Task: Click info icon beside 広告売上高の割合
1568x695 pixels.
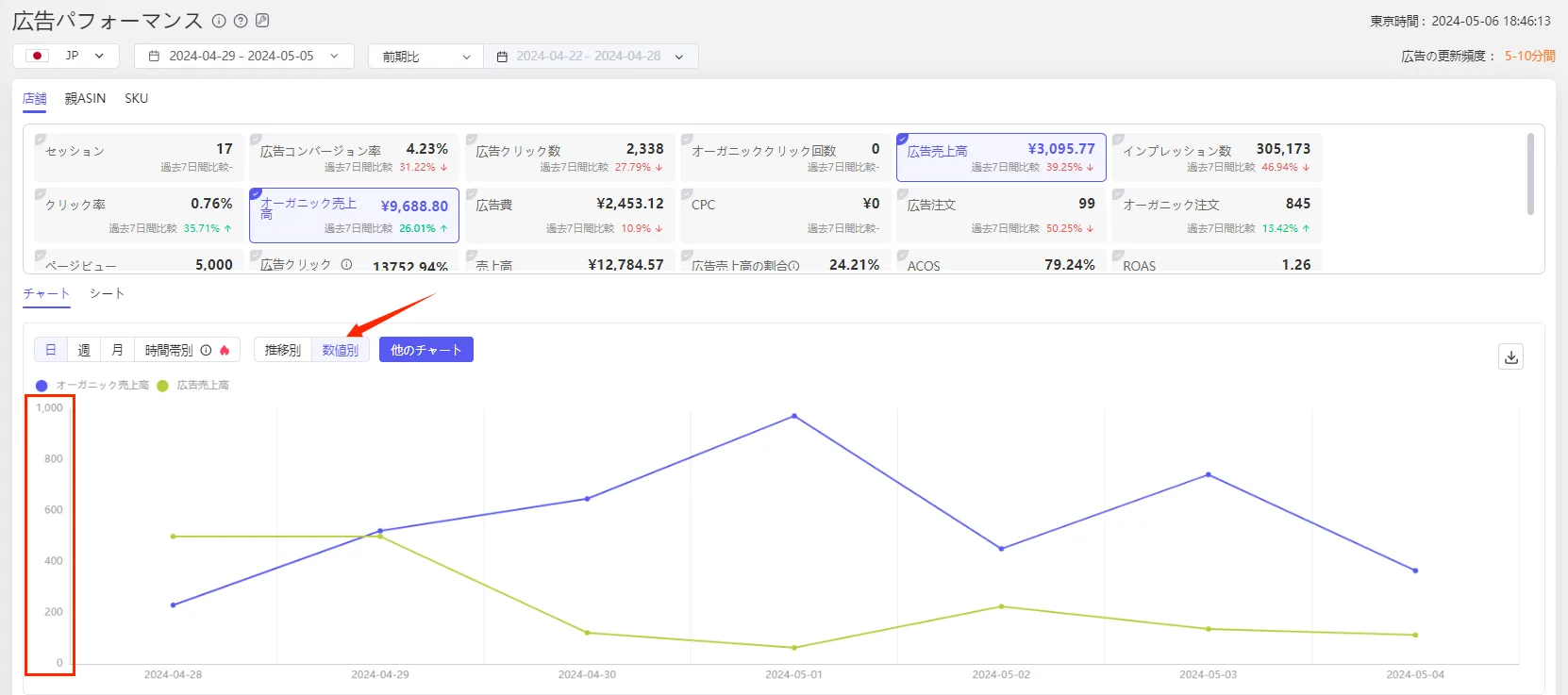Action: pos(794,266)
